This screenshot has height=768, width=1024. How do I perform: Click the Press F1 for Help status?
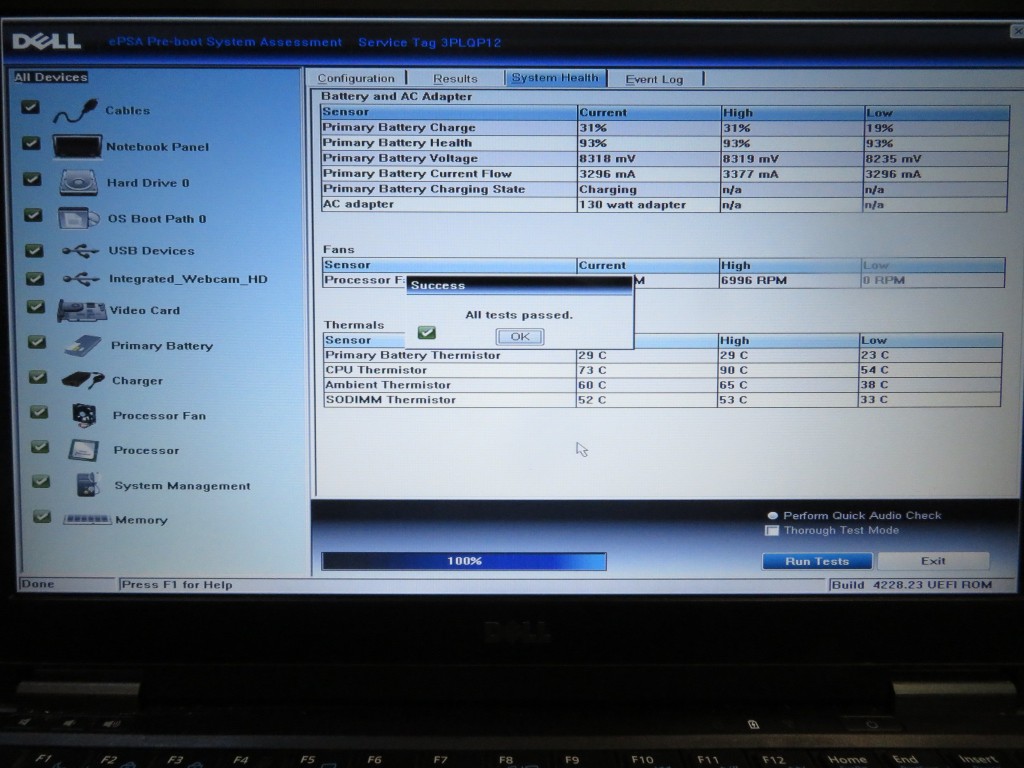pyautogui.click(x=177, y=584)
